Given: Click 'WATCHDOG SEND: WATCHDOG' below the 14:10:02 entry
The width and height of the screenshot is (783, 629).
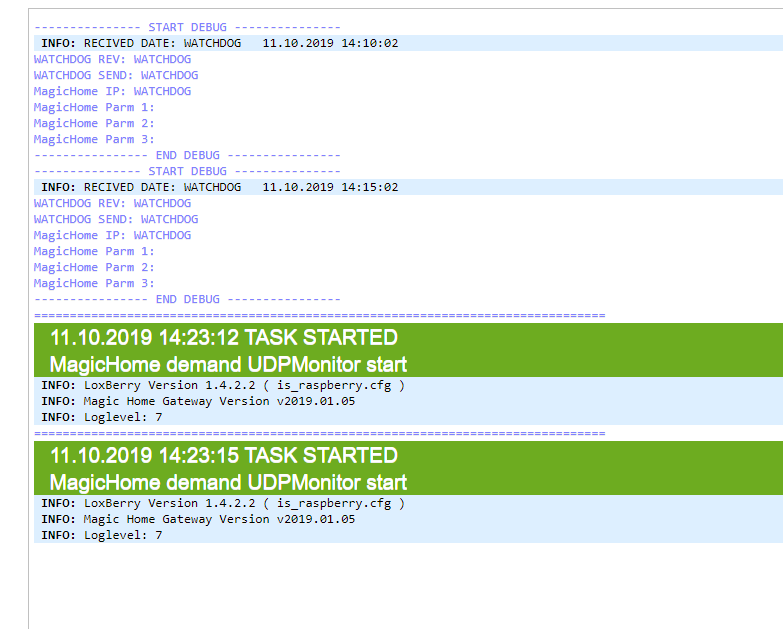Looking at the screenshot, I should coord(116,75).
